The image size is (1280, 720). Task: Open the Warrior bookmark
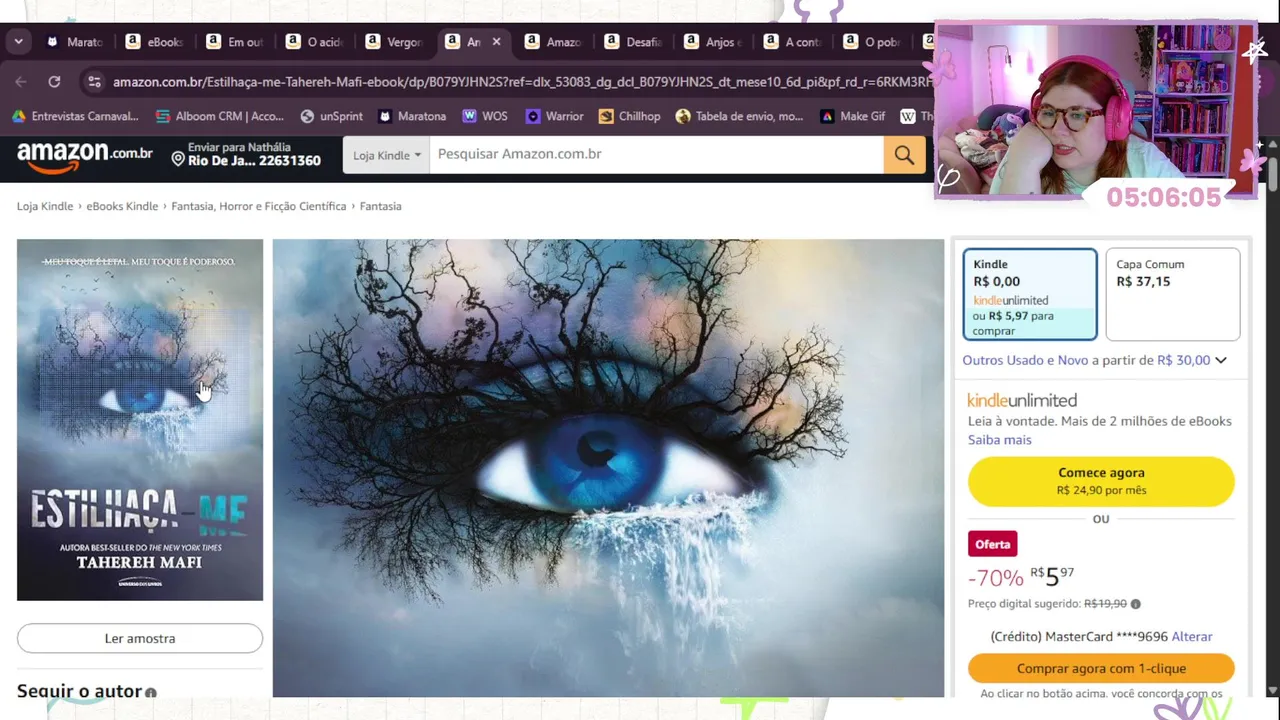point(554,116)
